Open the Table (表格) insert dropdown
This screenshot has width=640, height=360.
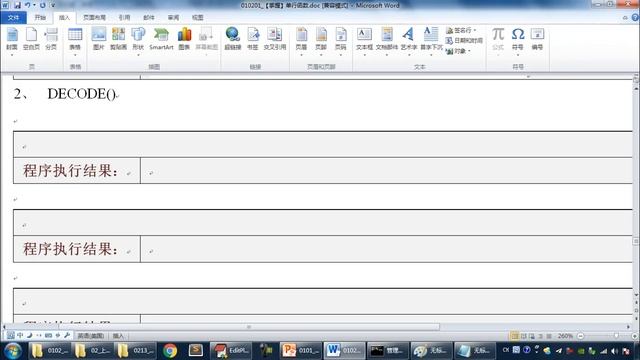(x=75, y=41)
